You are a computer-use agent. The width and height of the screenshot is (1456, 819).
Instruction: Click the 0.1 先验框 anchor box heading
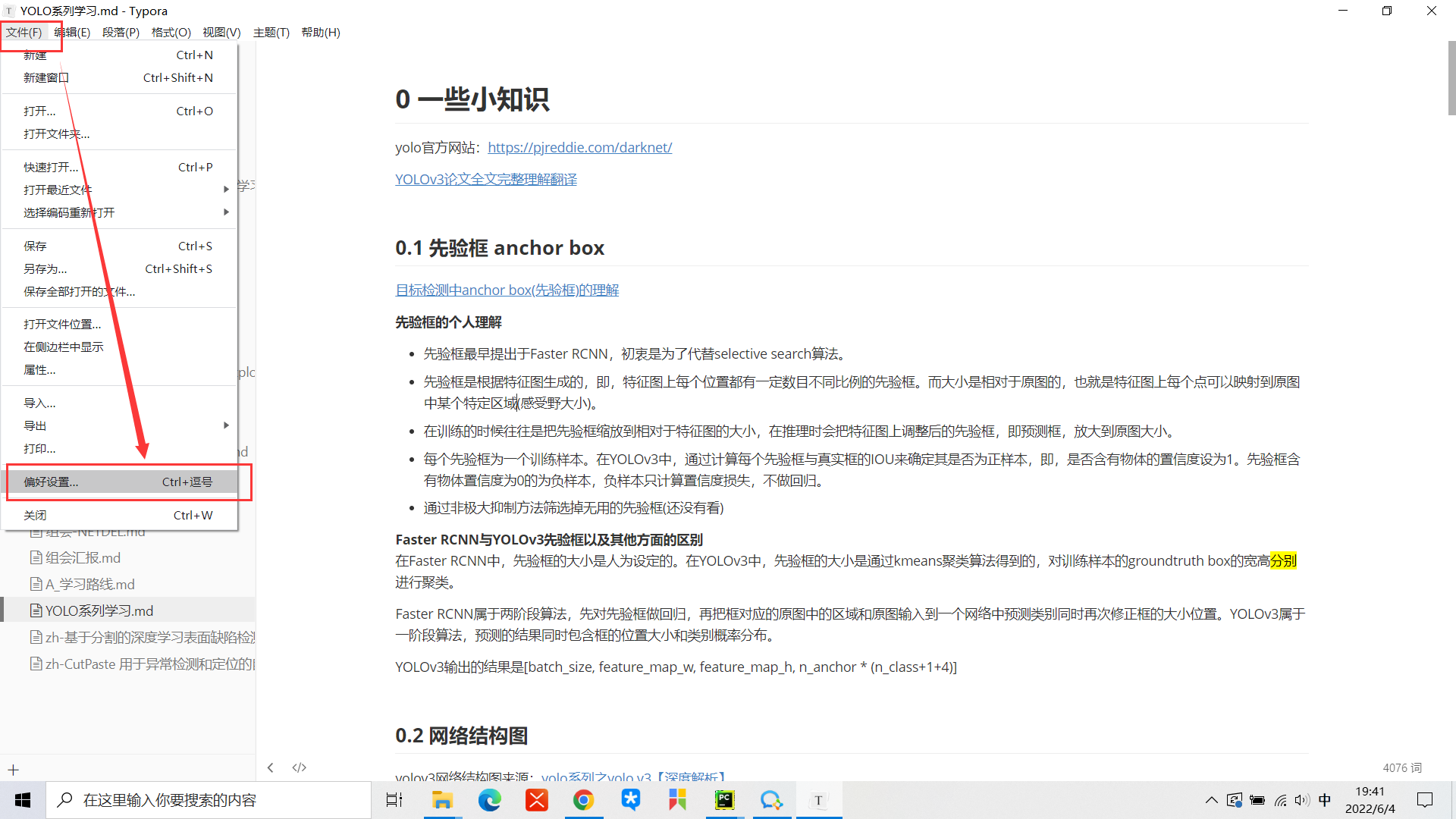(x=500, y=248)
